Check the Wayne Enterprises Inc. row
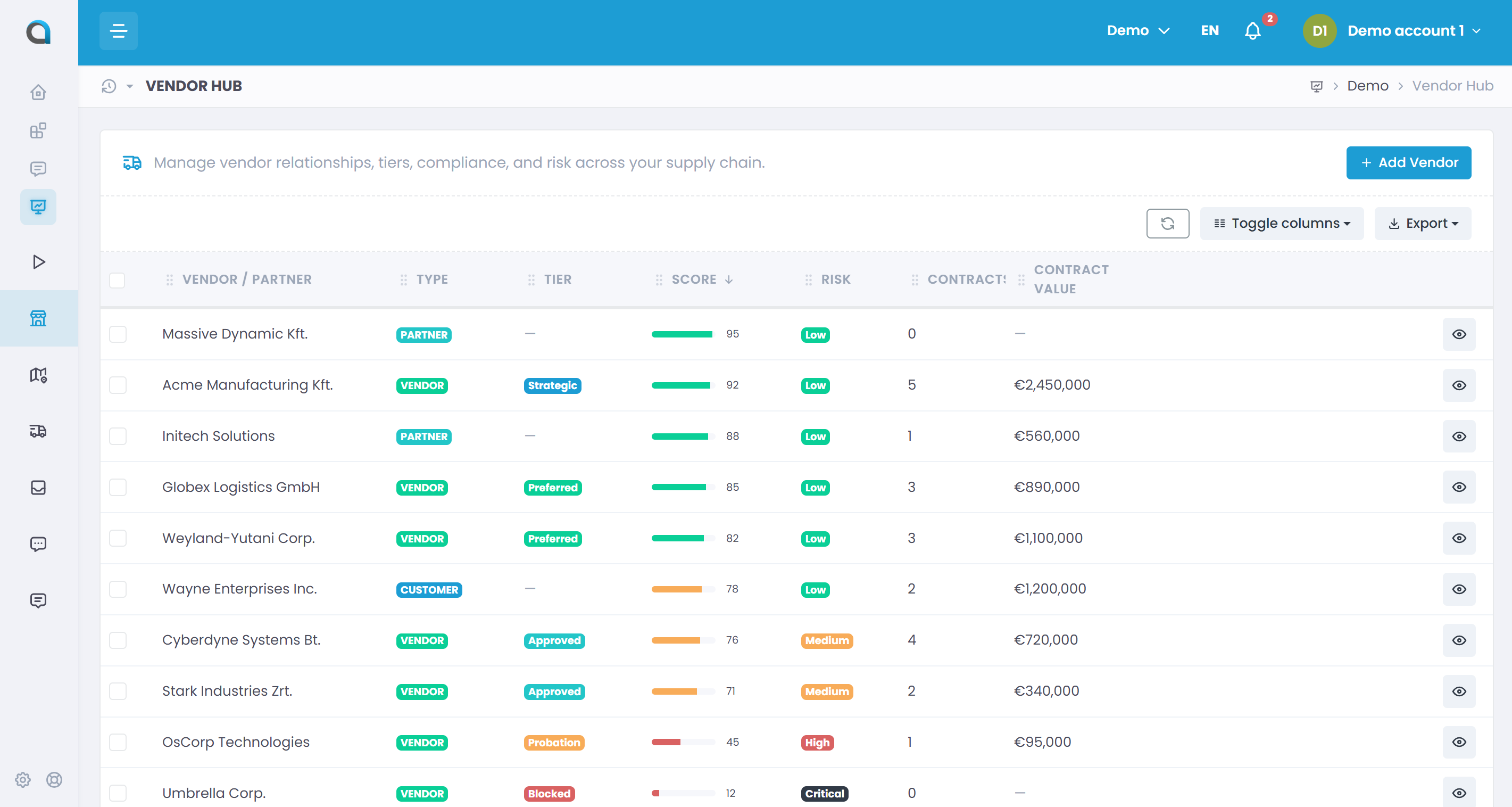The width and height of the screenshot is (1512, 807). [x=118, y=589]
